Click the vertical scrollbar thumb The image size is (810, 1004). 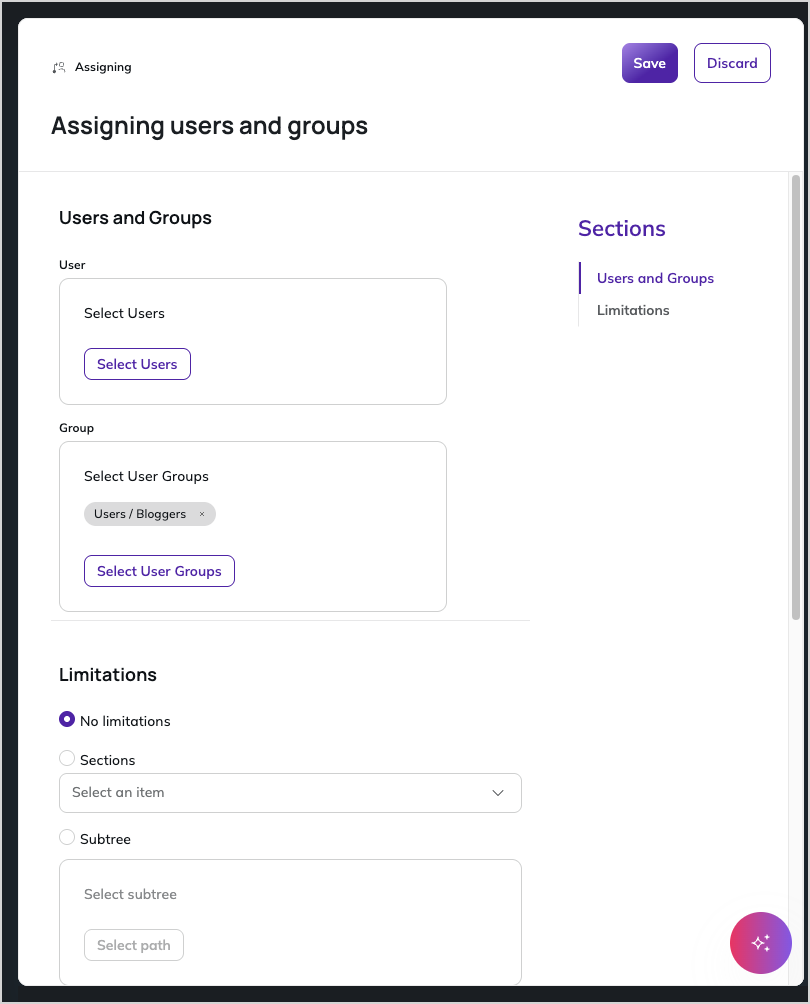(x=796, y=397)
